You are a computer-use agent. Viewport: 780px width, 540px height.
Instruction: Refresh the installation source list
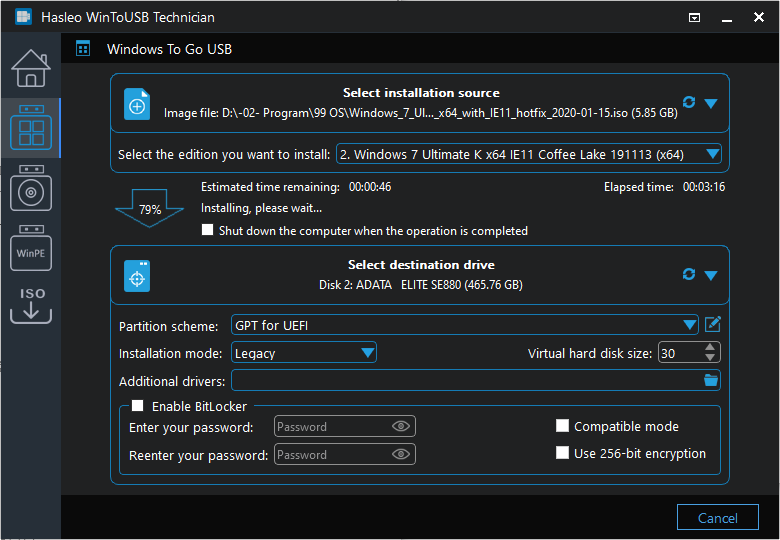point(689,102)
